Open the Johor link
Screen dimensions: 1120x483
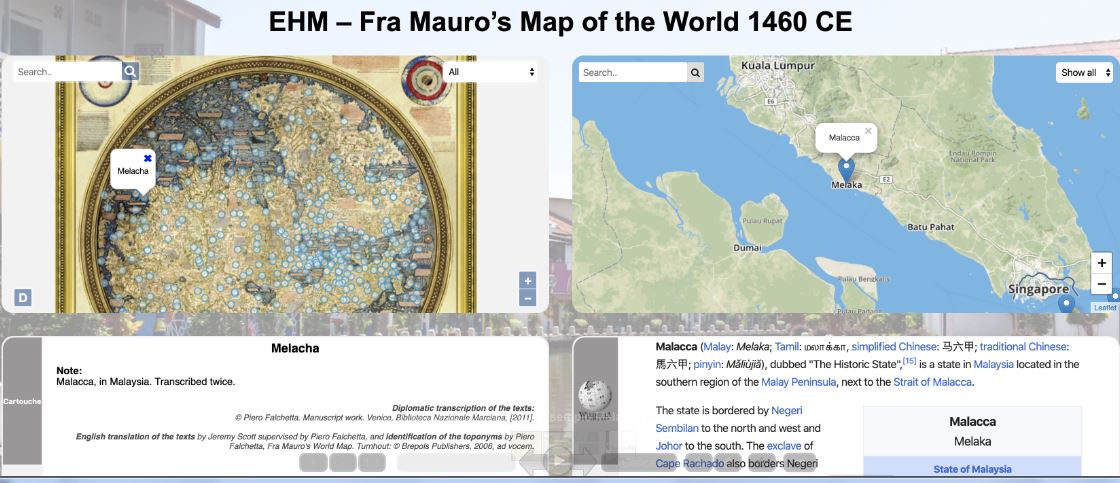tap(669, 446)
